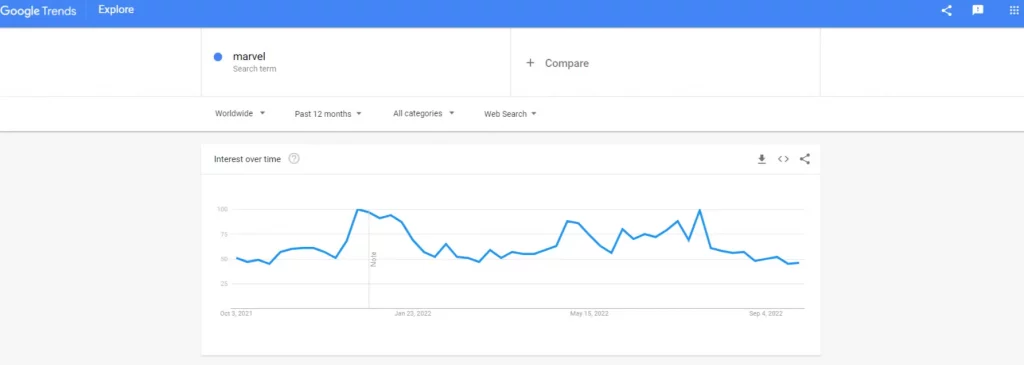Image resolution: width=1024 pixels, height=365 pixels.
Task: Share the Interest over time chart
Action: 805,159
